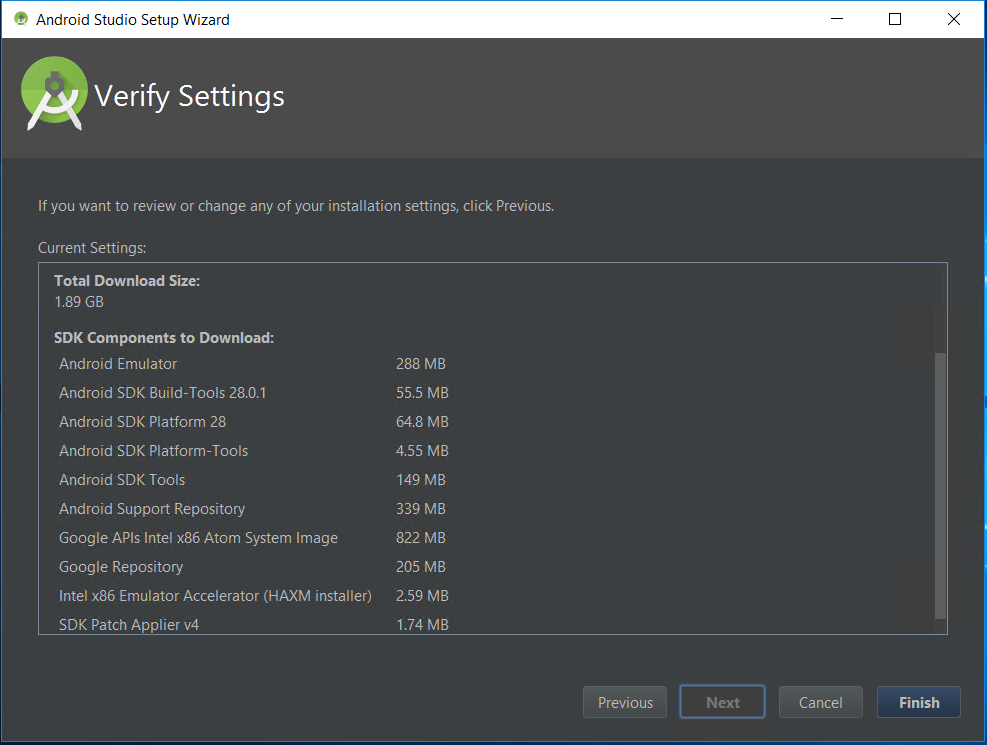Select Android SDK Build-Tools 28.0.1 row
987x745 pixels.
pyautogui.click(x=162, y=393)
